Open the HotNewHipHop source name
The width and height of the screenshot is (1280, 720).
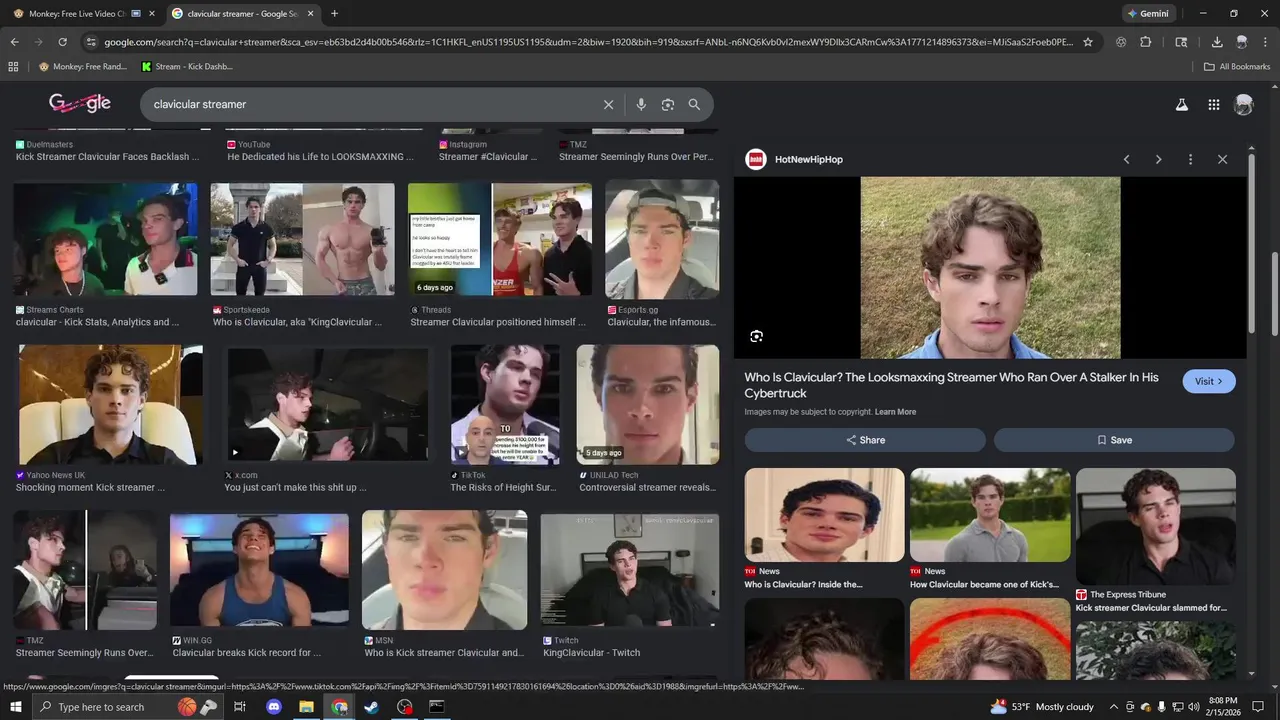(809, 159)
